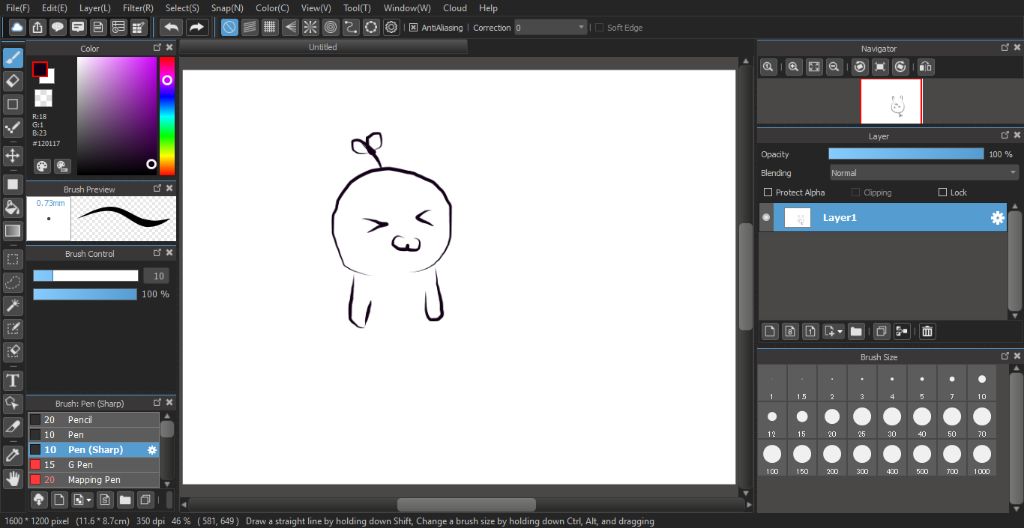Enable the Protect Alpha checkbox
Image resolution: width=1024 pixels, height=528 pixels.
point(768,193)
